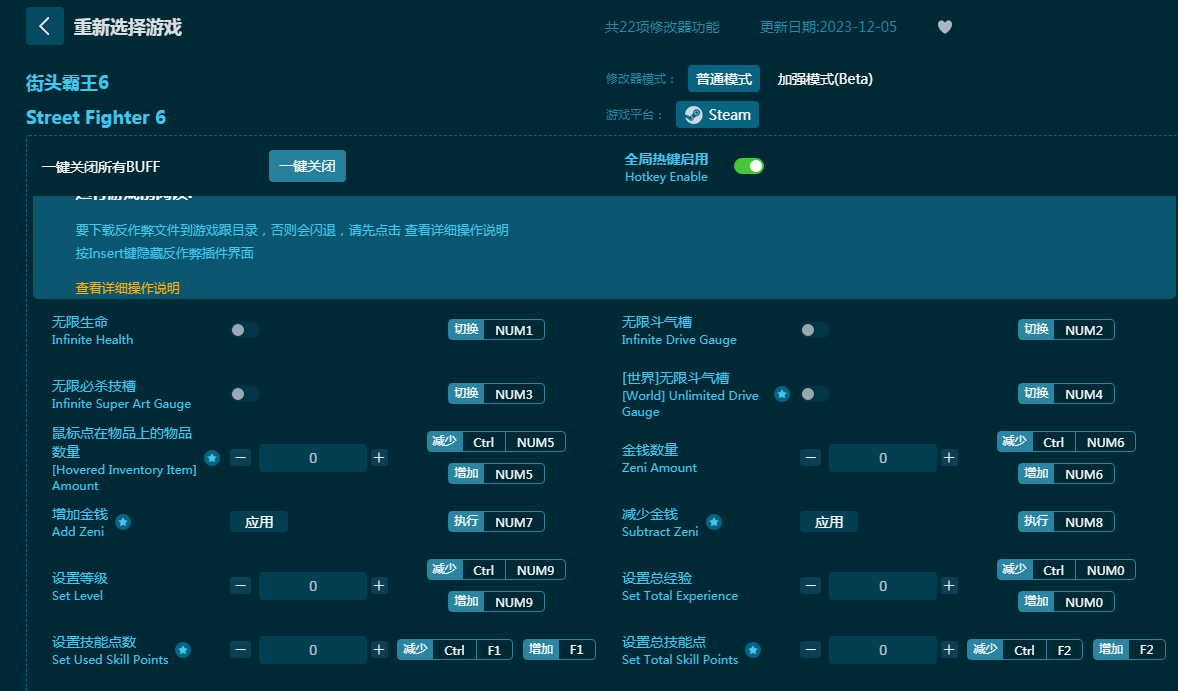Click star icon next to Add Zeni
The width and height of the screenshot is (1178, 691).
coord(123,522)
